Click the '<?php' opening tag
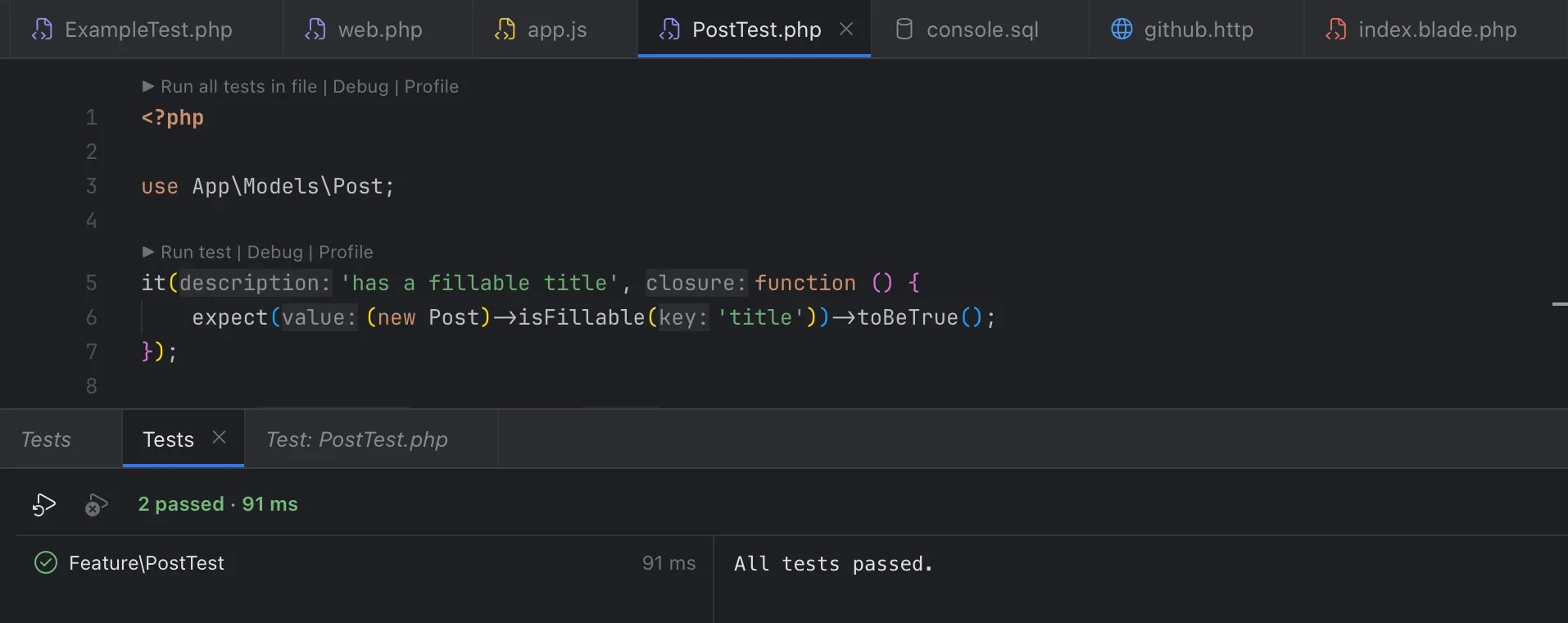This screenshot has width=1568, height=623. tap(172, 117)
